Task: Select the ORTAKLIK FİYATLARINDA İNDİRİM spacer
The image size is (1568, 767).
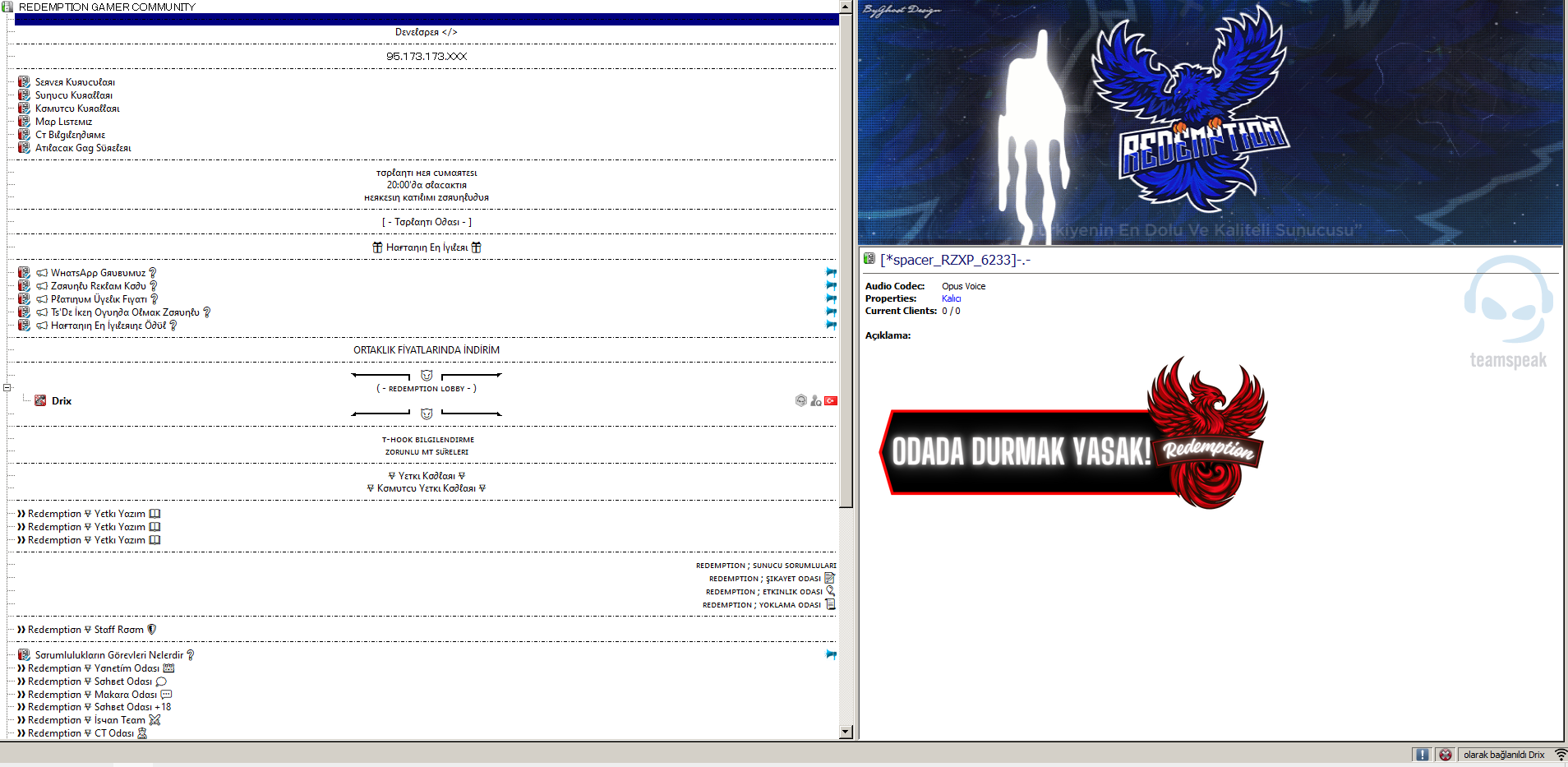Action: pyautogui.click(x=427, y=350)
